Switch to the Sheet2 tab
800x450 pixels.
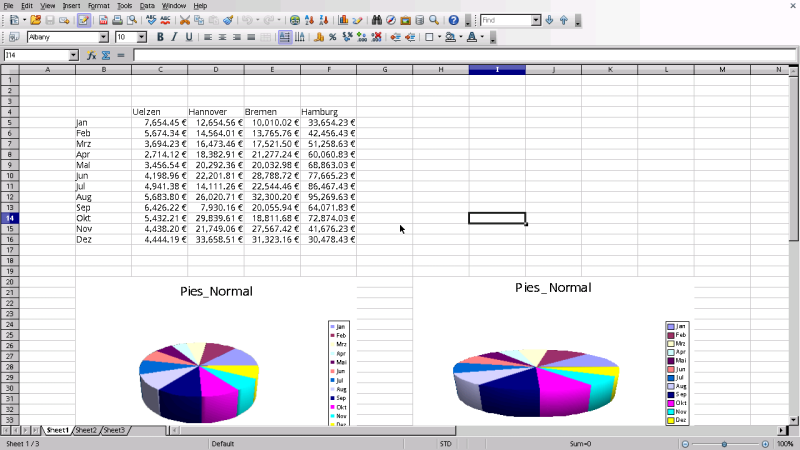[86, 430]
